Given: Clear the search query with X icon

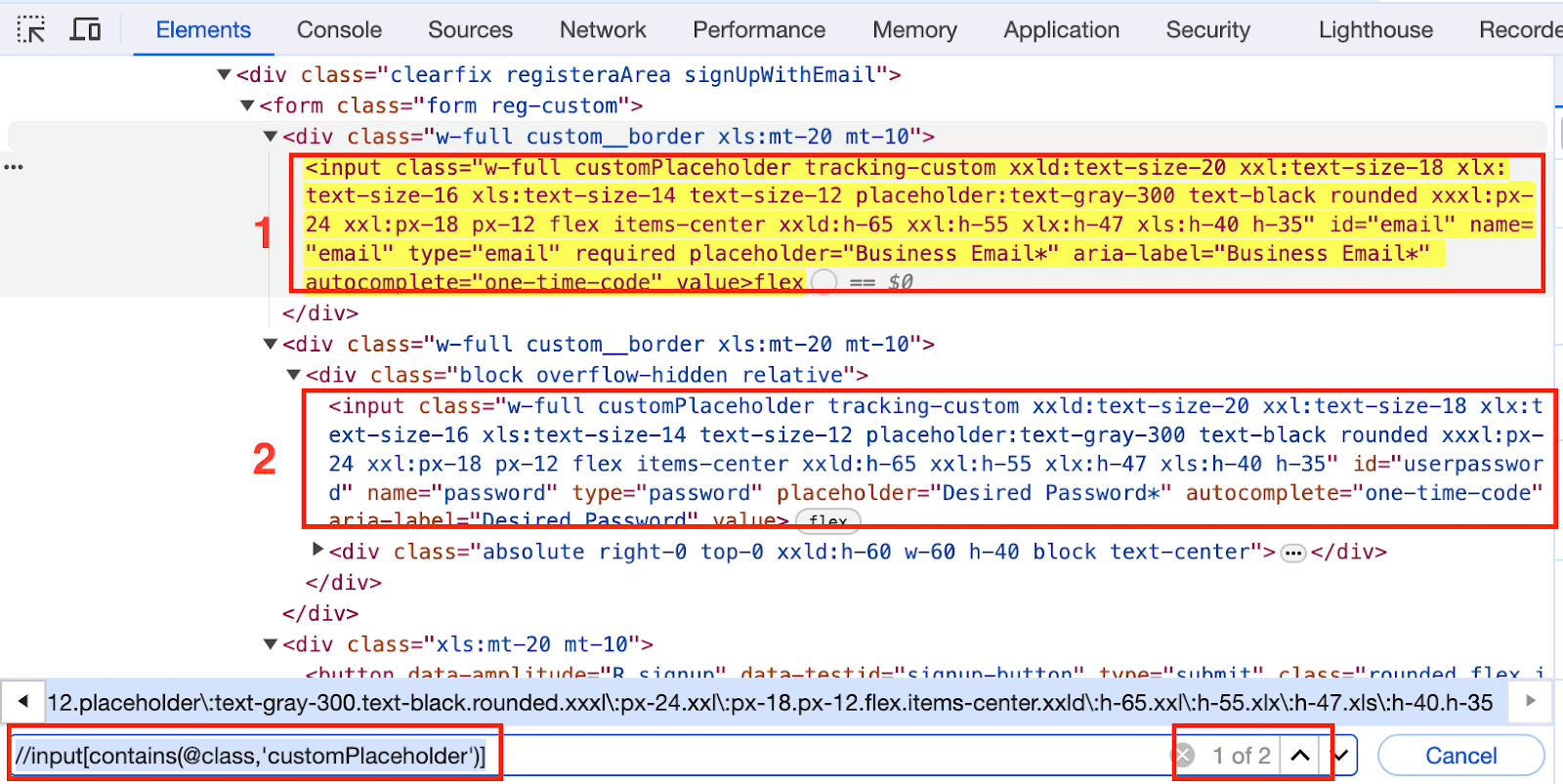Looking at the screenshot, I should (1183, 756).
